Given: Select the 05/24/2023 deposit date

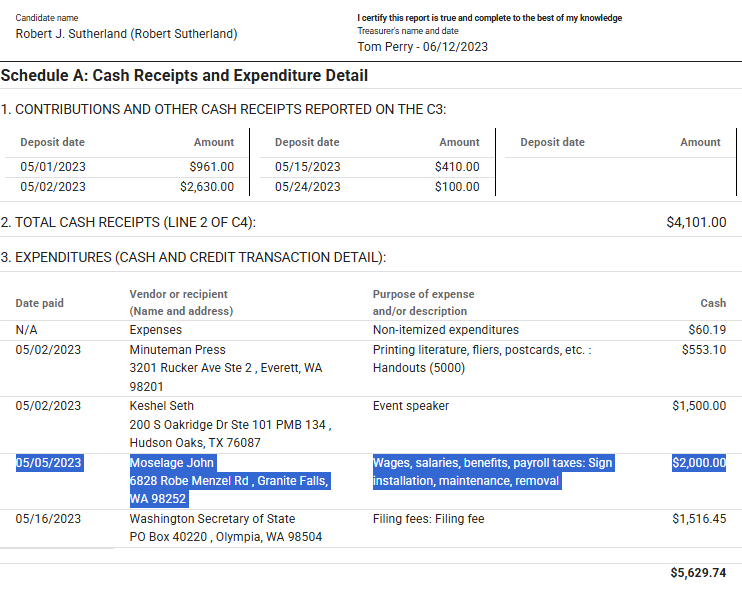Looking at the screenshot, I should (308, 187).
